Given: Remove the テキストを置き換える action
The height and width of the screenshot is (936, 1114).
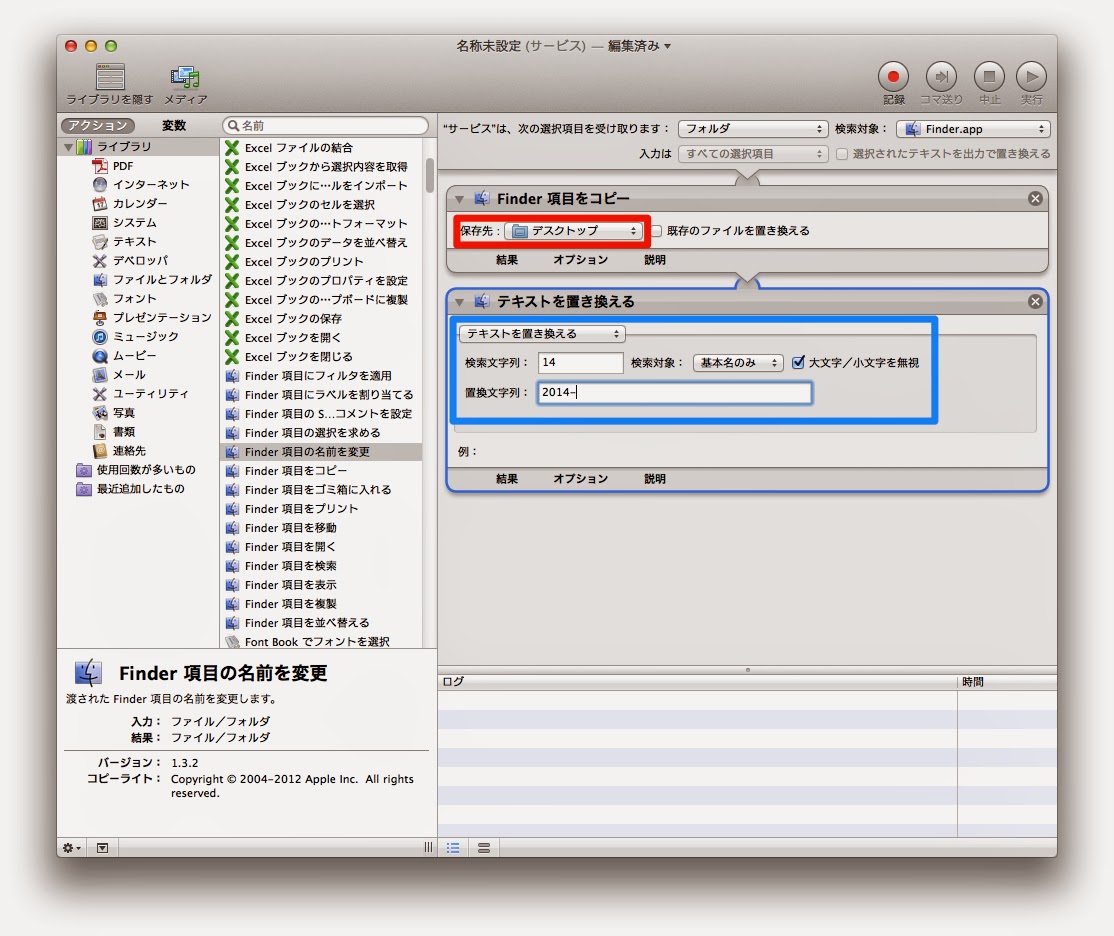Looking at the screenshot, I should 1035,302.
